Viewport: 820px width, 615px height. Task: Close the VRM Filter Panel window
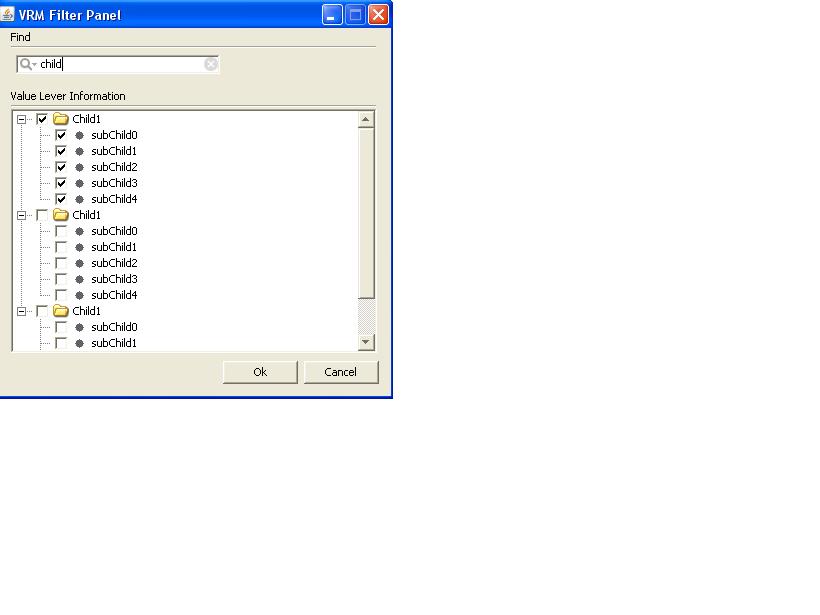pyautogui.click(x=378, y=15)
